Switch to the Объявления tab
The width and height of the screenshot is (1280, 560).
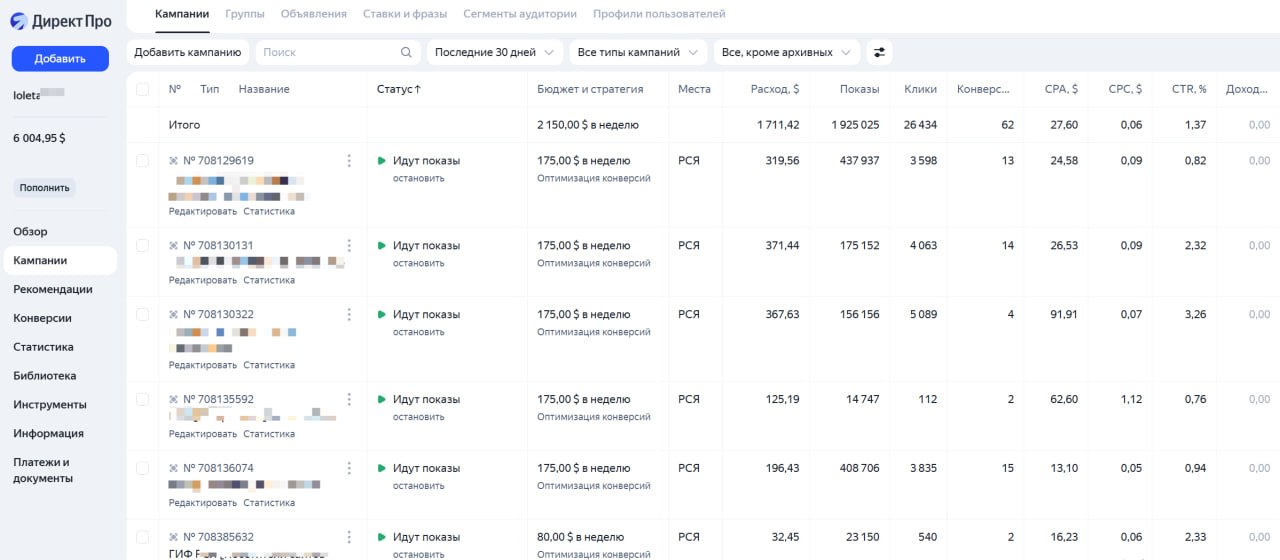point(314,14)
